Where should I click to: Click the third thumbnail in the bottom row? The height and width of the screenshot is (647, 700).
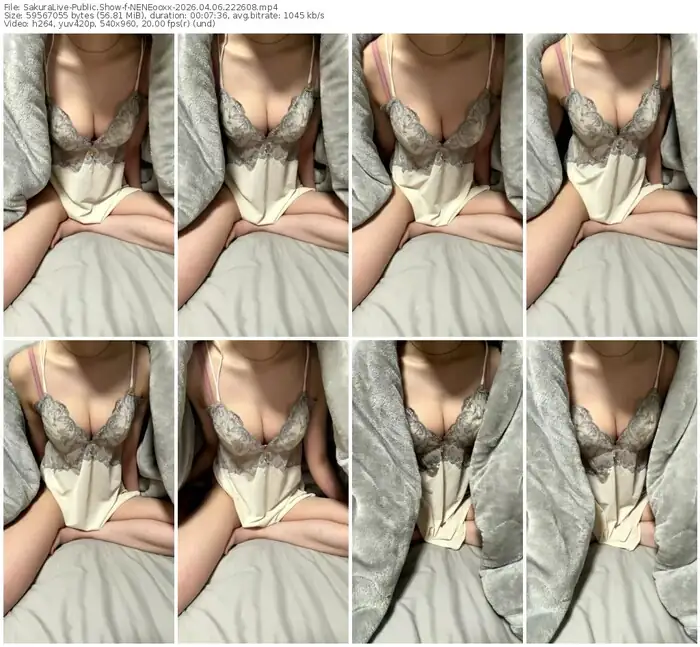pyautogui.click(x=437, y=491)
